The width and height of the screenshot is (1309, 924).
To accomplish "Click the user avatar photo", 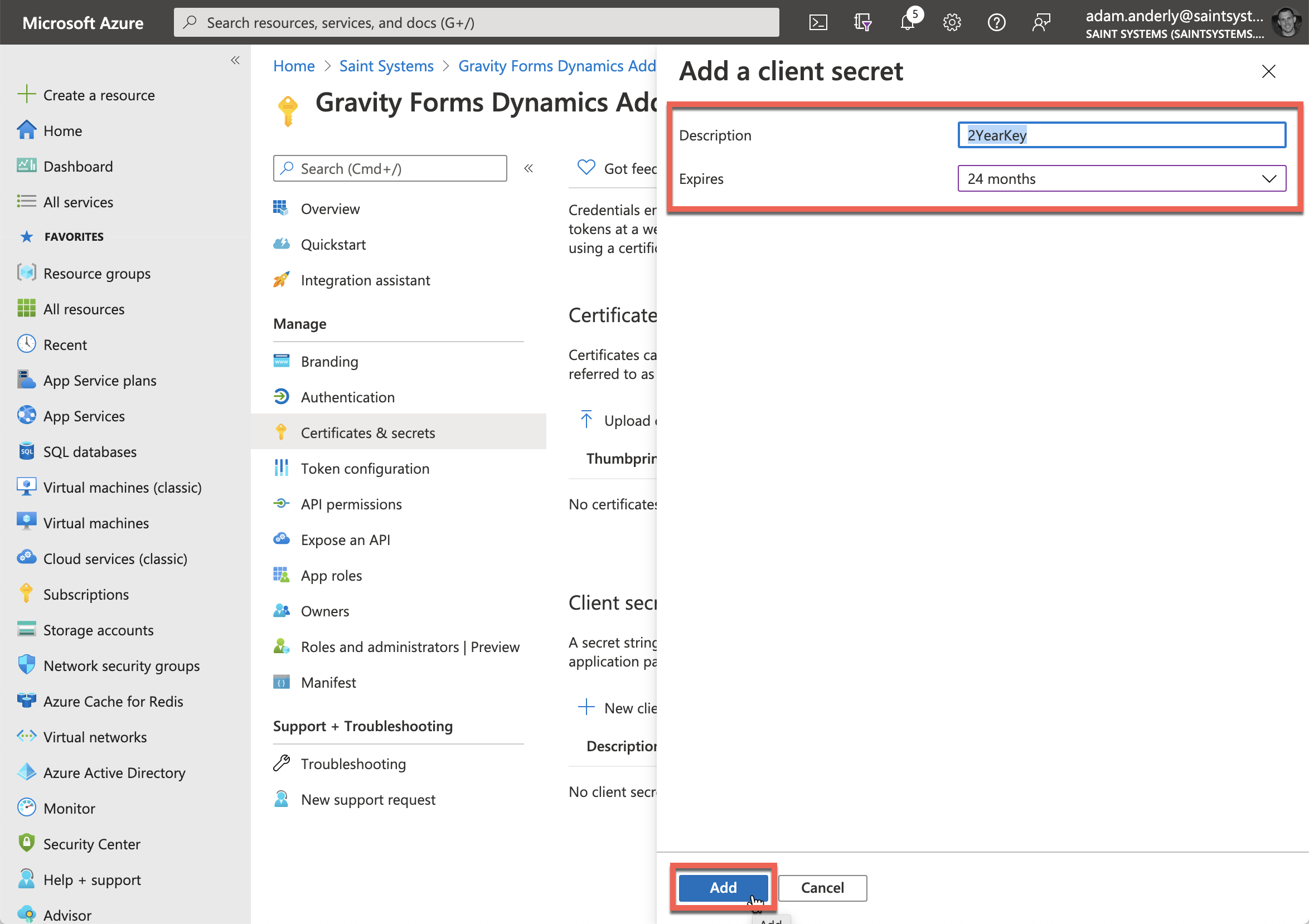I will (1287, 23).
